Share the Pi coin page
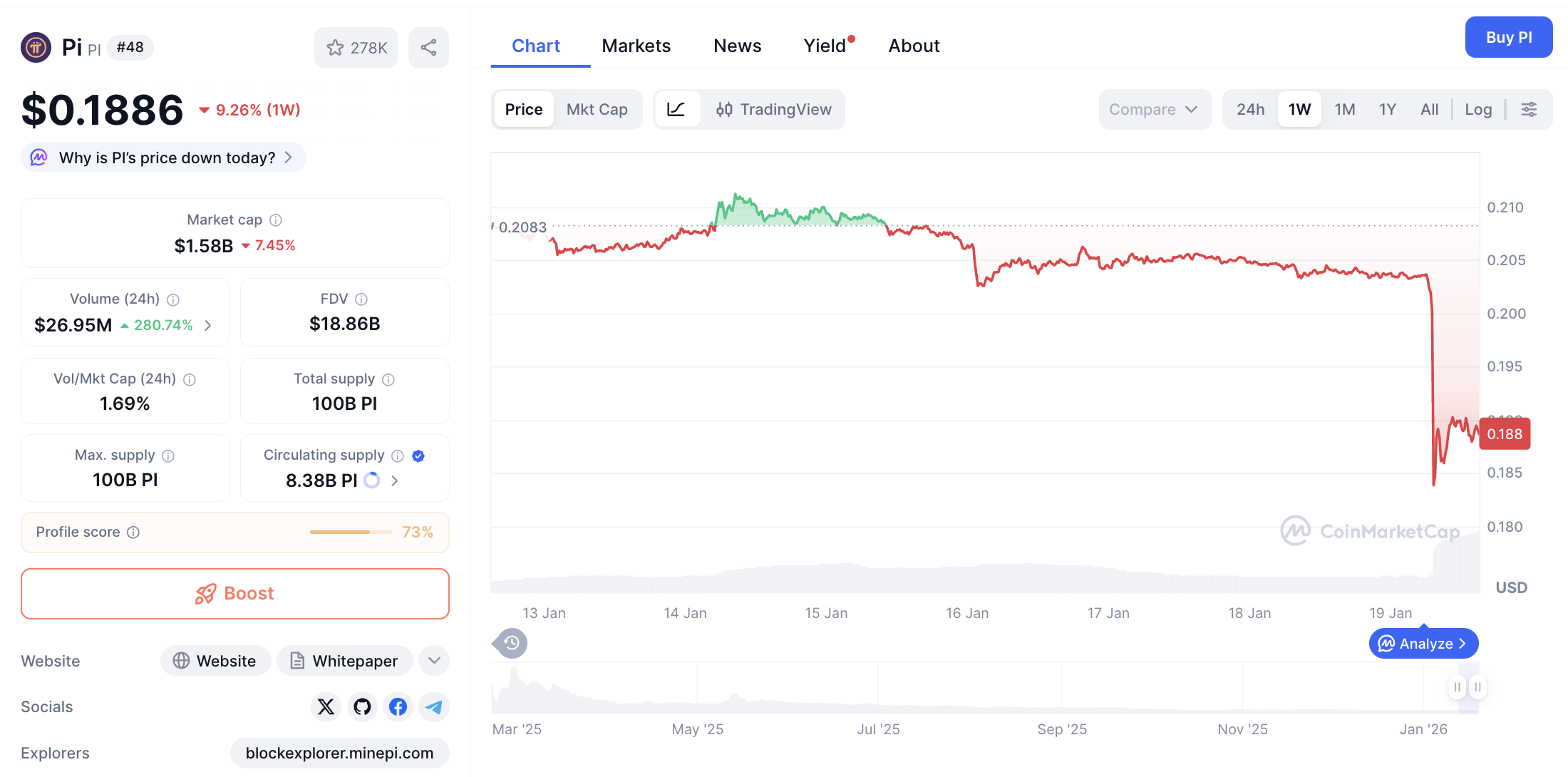 coord(428,48)
